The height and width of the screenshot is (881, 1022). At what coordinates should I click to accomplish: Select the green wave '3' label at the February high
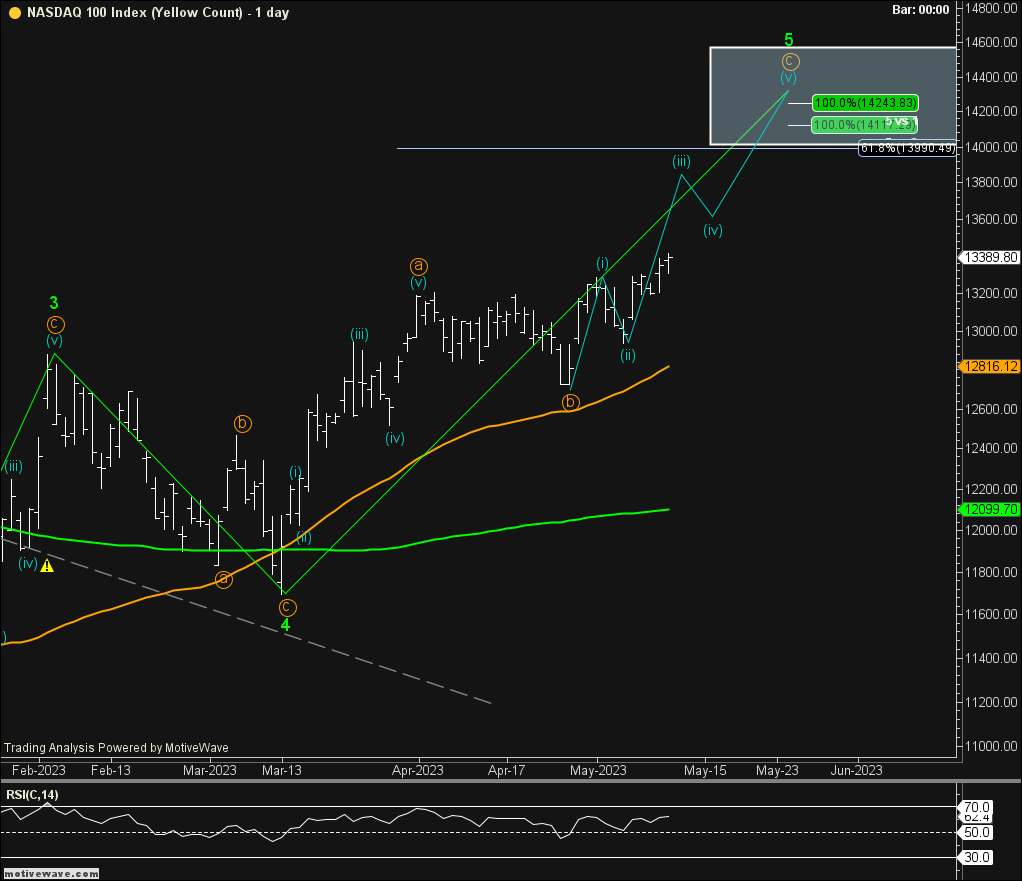54,303
